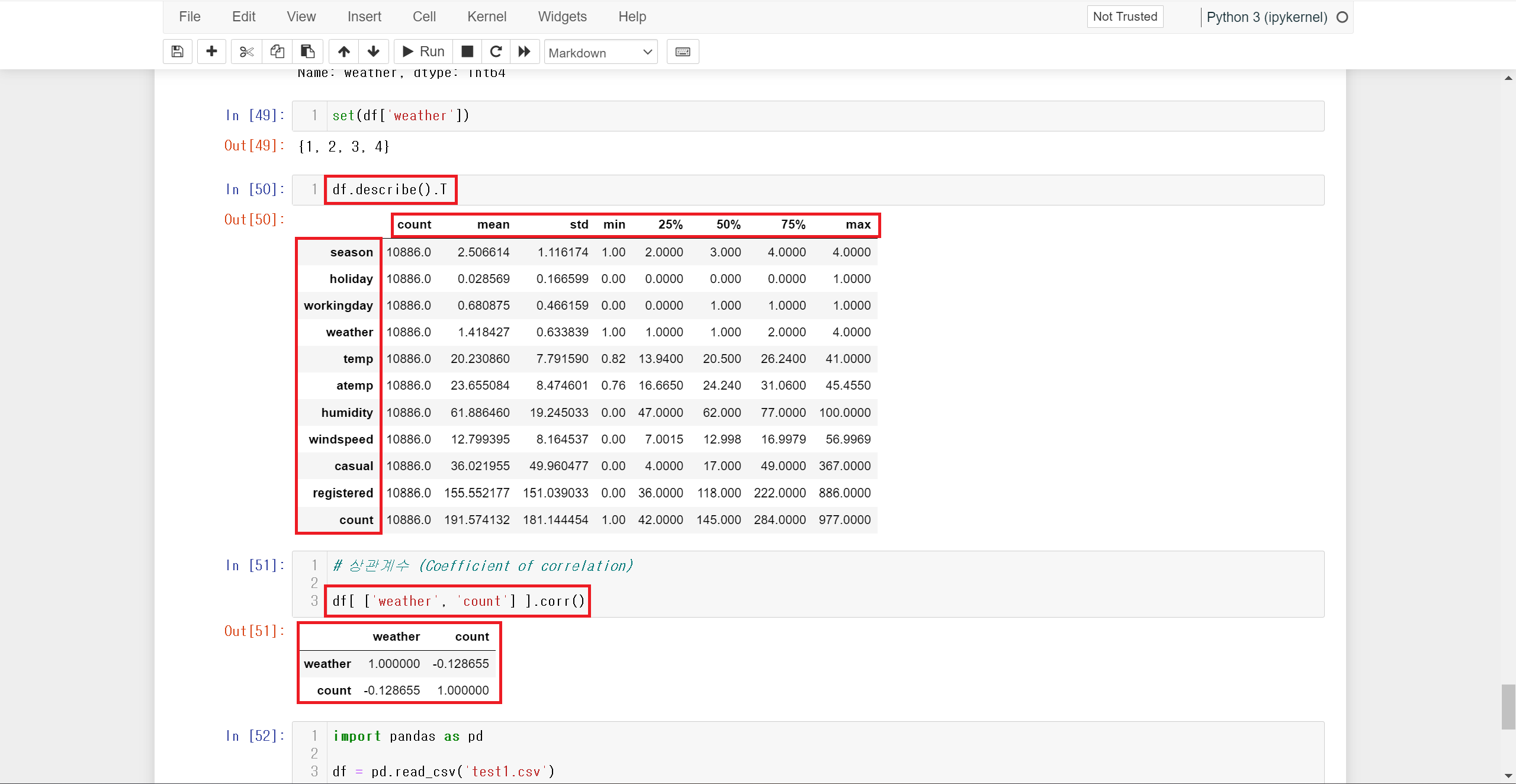Image resolution: width=1516 pixels, height=784 pixels.
Task: Move selected cell down arrow
Action: tap(374, 52)
